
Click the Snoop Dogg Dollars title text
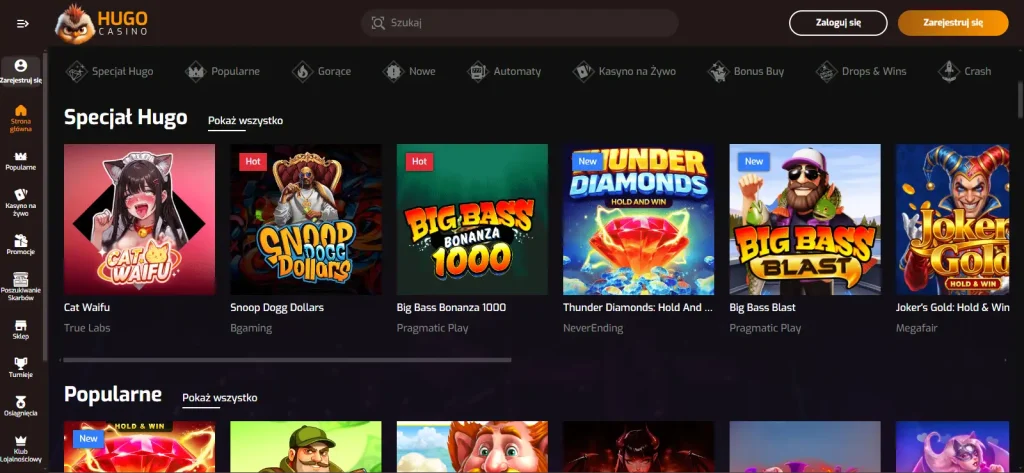click(277, 308)
